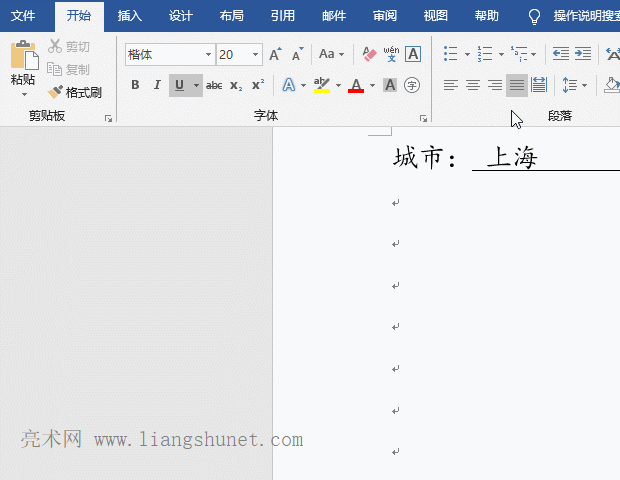The image size is (620, 480).
Task: Open Clipboard pane launcher
Action: (x=108, y=118)
